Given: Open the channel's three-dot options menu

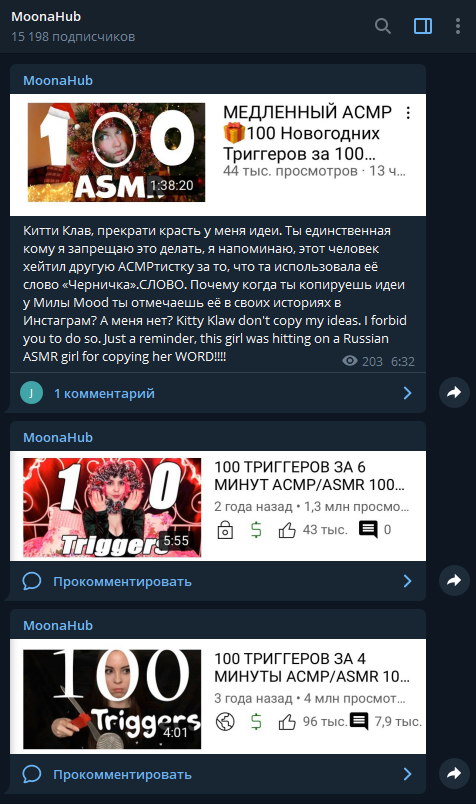Looking at the screenshot, I should [x=458, y=26].
